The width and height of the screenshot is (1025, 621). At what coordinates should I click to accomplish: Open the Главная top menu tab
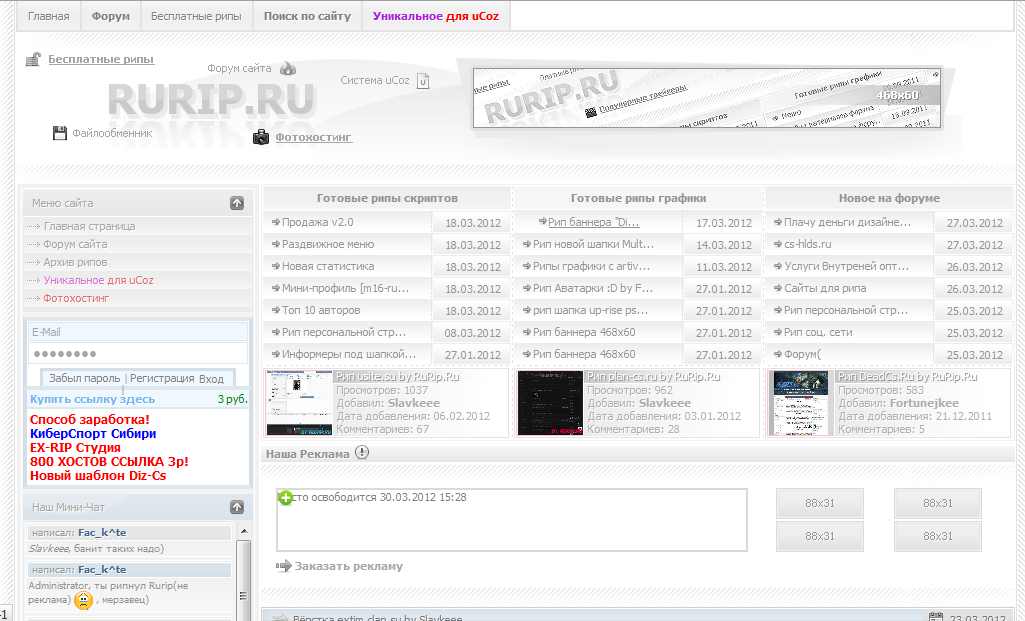pos(48,16)
